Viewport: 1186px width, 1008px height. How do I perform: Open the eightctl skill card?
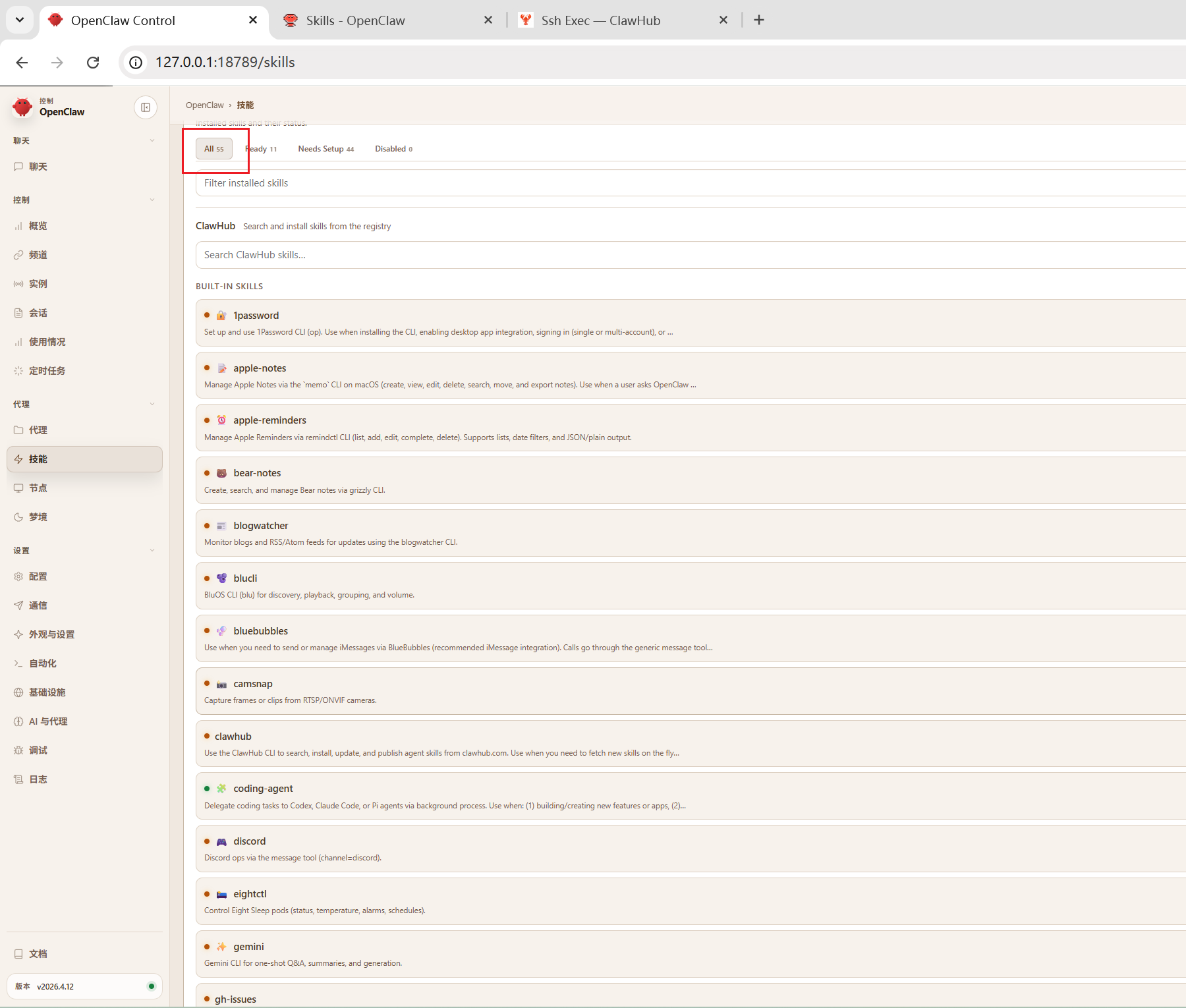691,901
